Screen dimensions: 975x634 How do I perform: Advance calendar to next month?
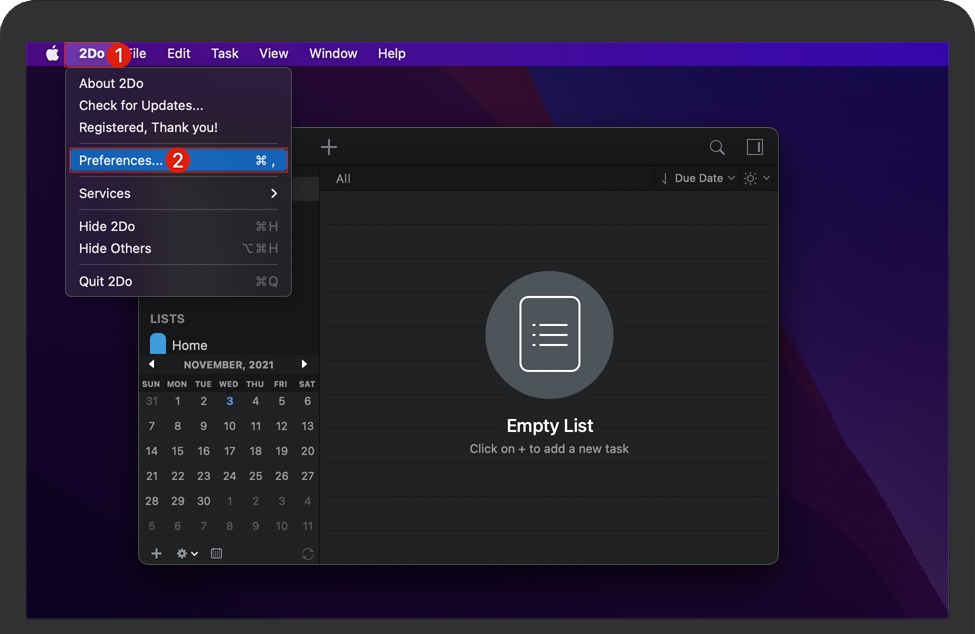pyautogui.click(x=304, y=365)
